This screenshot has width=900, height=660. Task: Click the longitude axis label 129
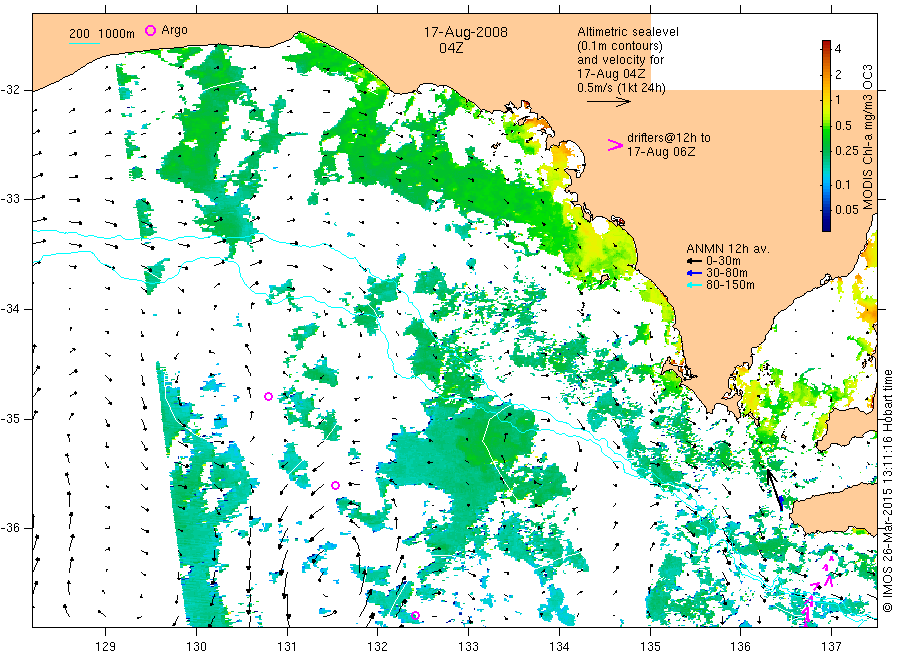point(106,647)
